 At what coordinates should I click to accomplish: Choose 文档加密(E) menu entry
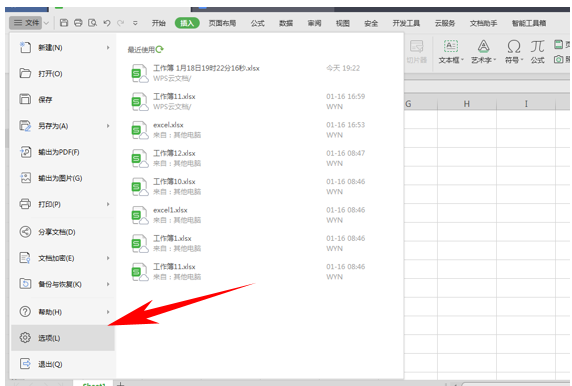(x=63, y=258)
